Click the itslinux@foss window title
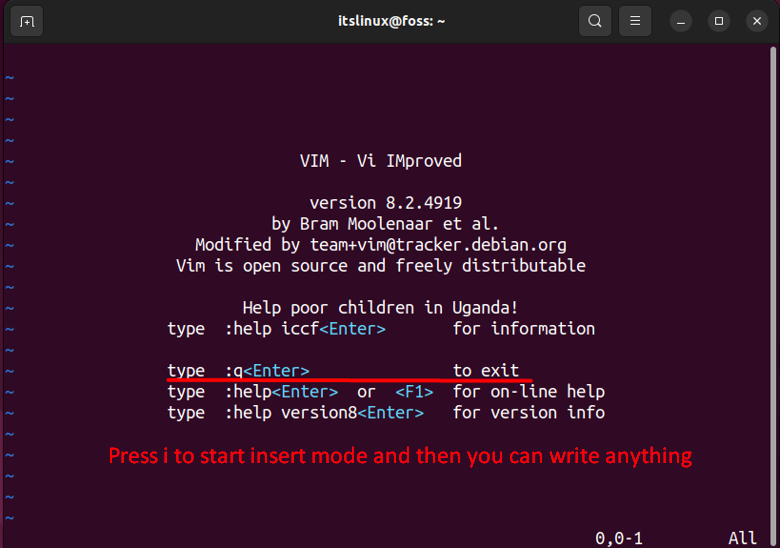The image size is (781, 548). [x=391, y=21]
